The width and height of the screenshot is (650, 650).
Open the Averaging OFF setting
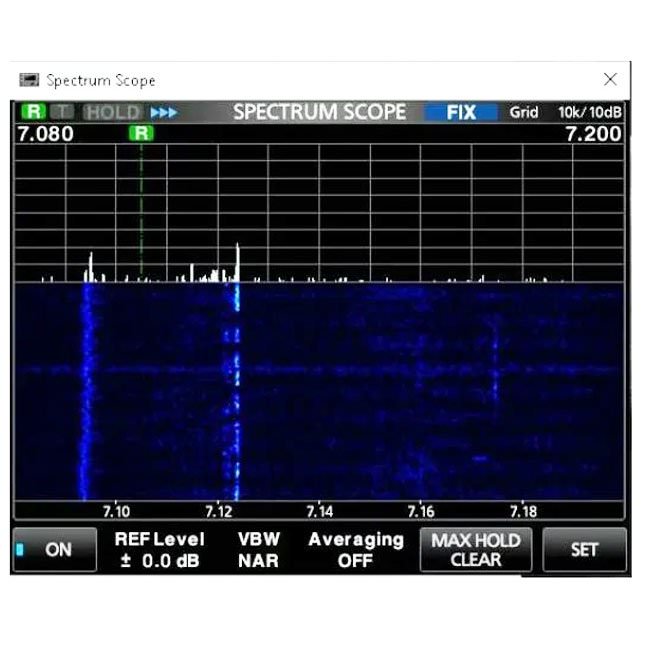coord(355,550)
